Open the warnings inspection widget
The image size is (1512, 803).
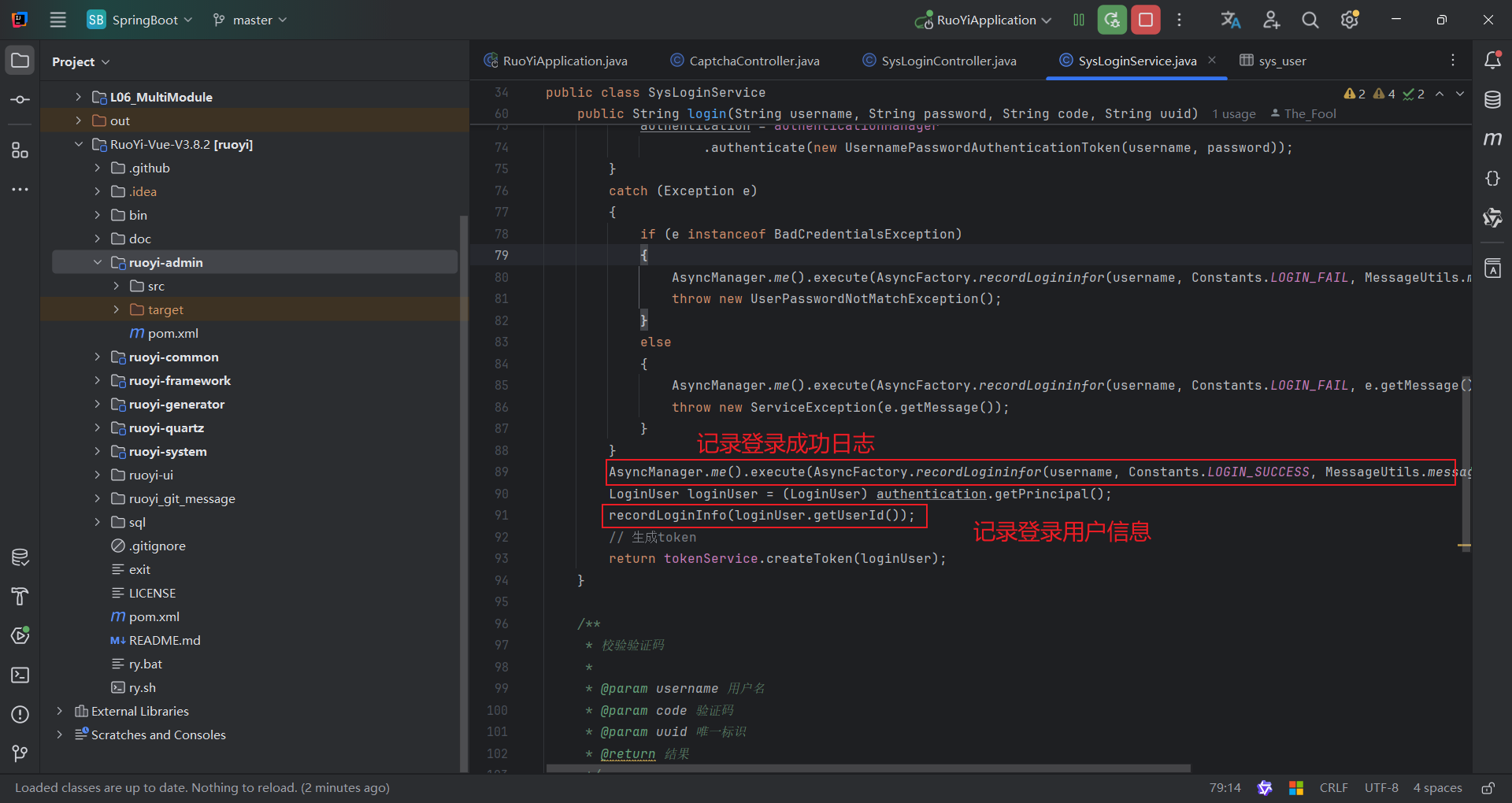click(x=1384, y=94)
